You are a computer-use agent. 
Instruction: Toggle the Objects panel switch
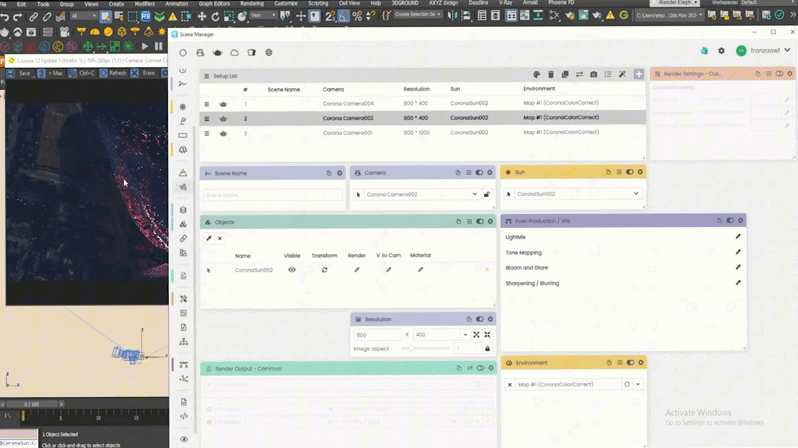click(x=479, y=221)
